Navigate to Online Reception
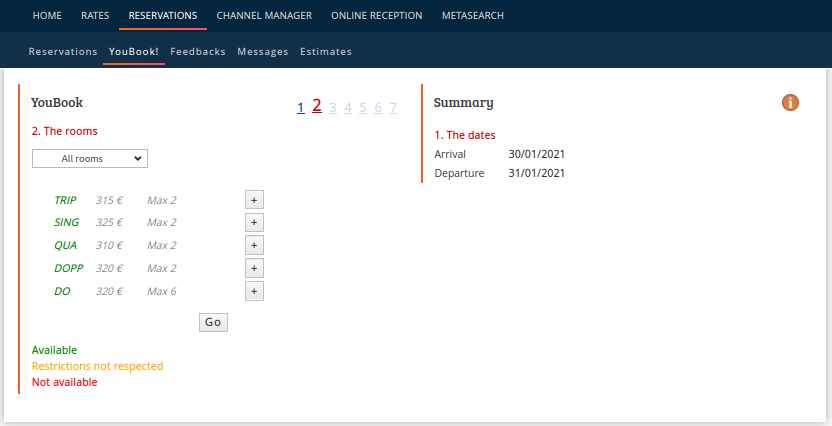 coord(377,16)
